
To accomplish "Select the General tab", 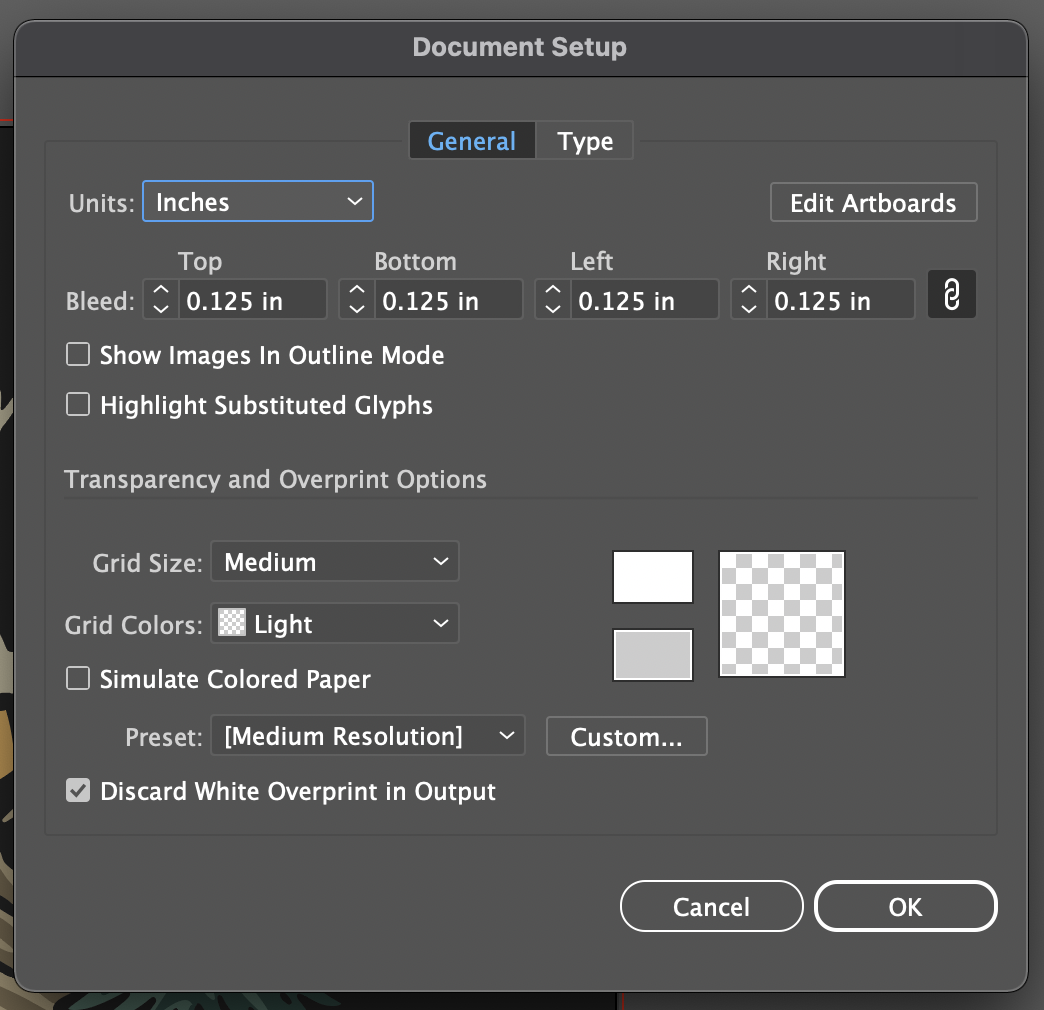I will coord(472,140).
